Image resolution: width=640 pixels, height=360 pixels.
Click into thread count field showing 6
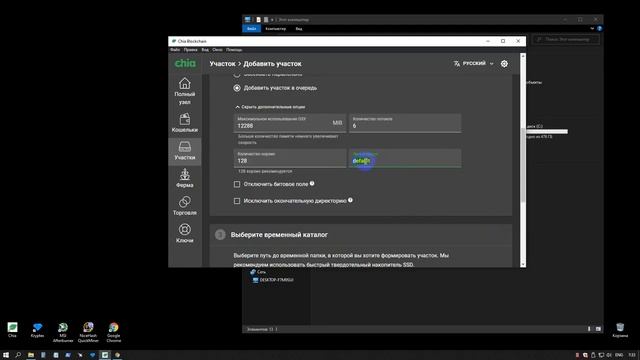[405, 123]
